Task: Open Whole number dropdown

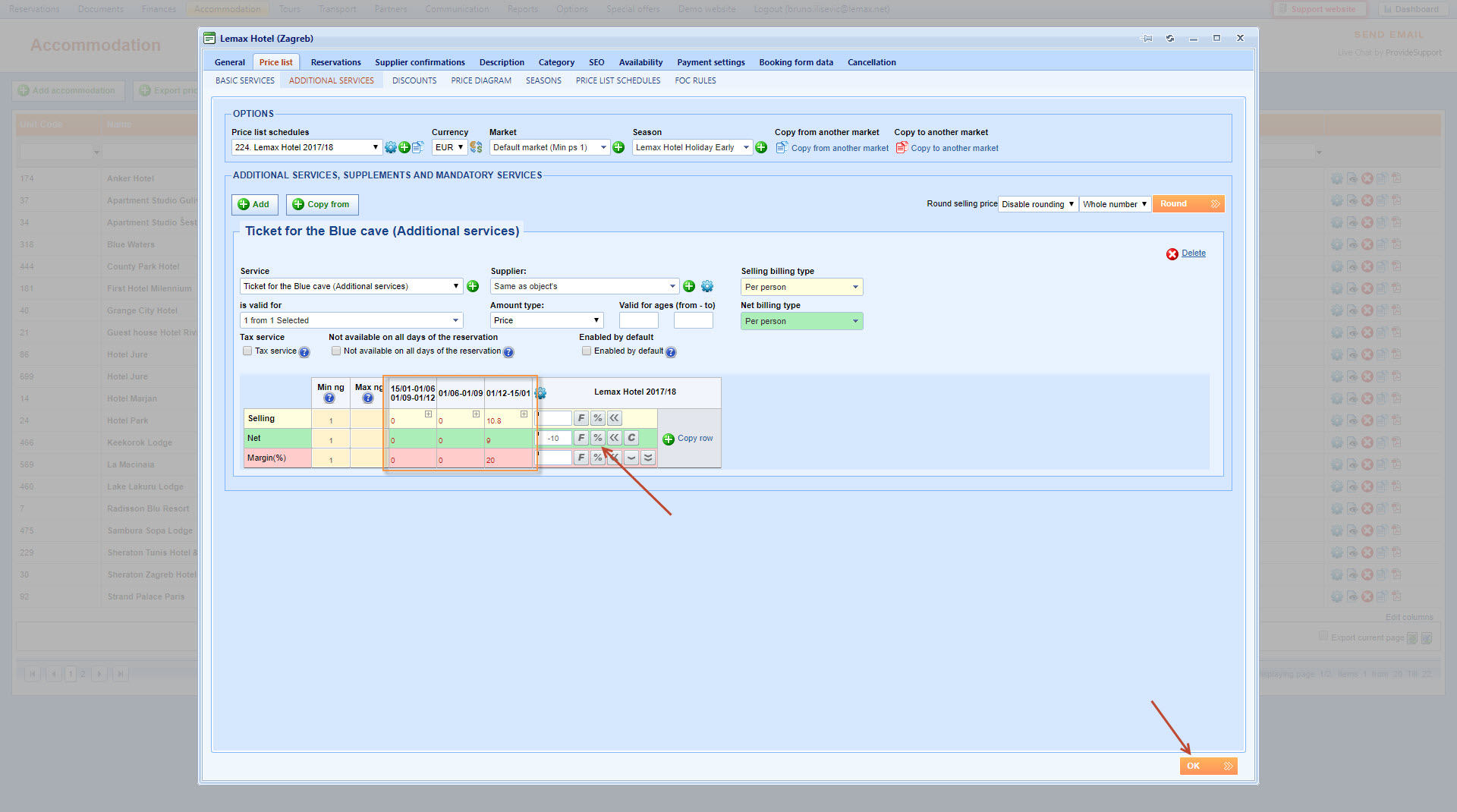Action: [x=1115, y=204]
